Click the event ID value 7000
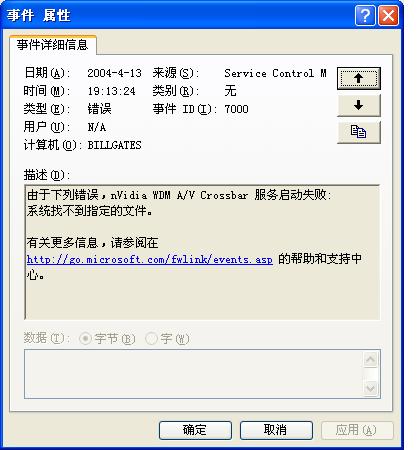 point(236,109)
